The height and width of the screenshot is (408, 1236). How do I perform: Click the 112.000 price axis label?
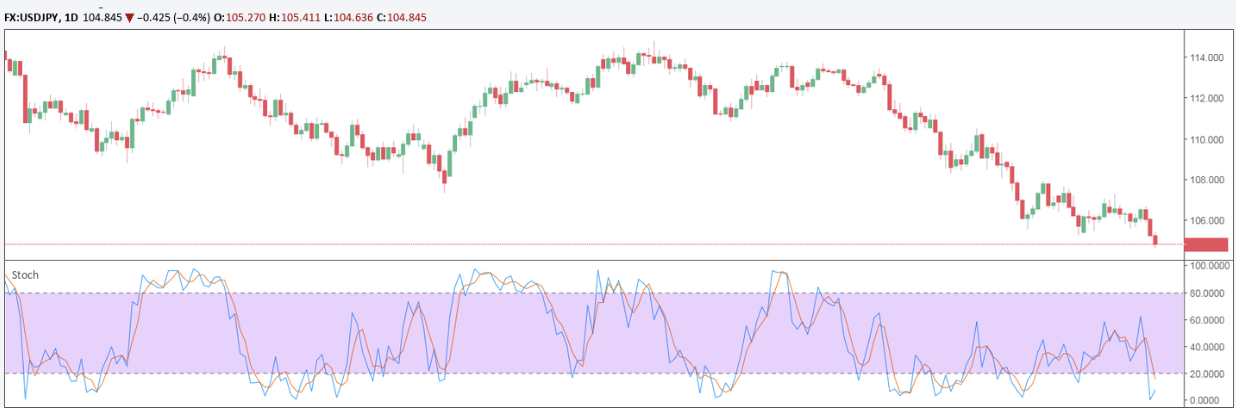tap(1207, 99)
